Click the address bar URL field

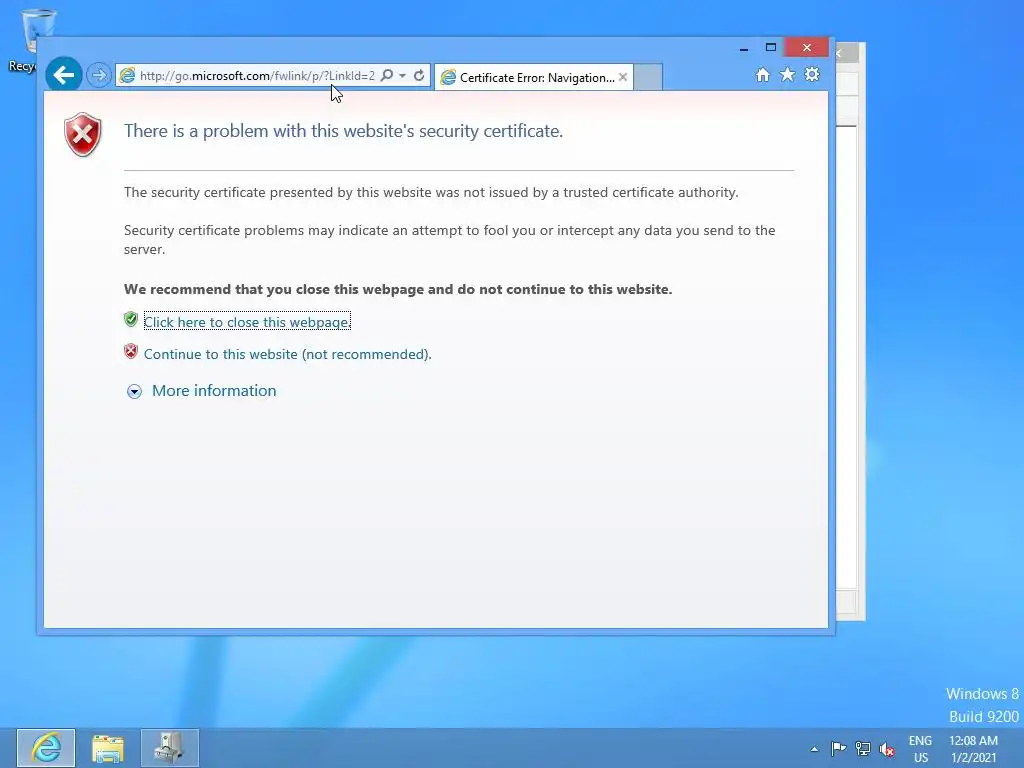pos(257,76)
